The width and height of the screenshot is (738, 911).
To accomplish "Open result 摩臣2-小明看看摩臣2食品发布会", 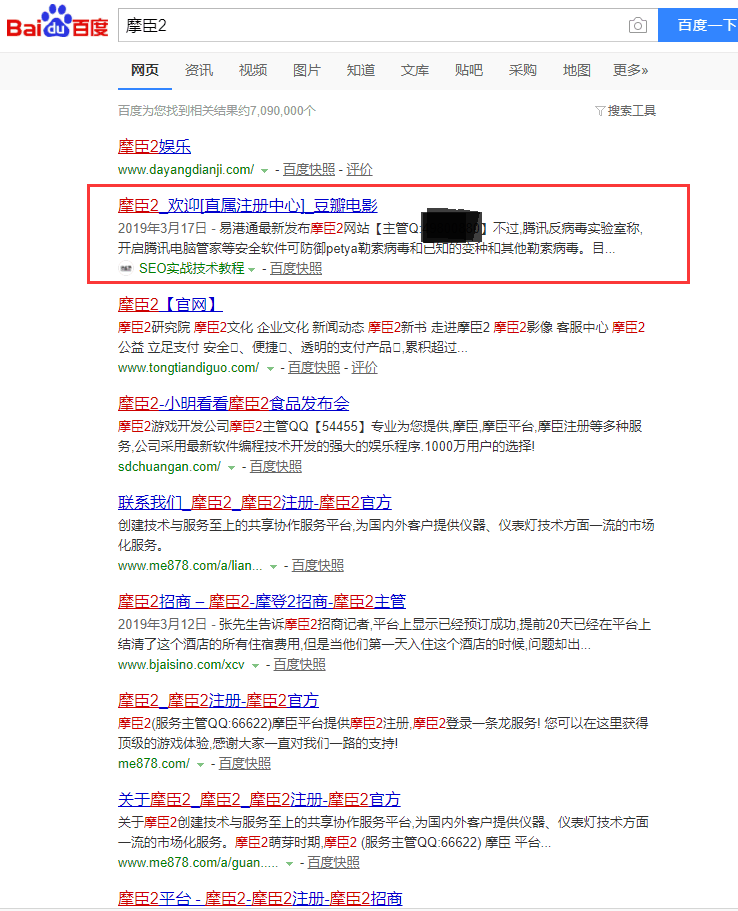I will [x=234, y=404].
